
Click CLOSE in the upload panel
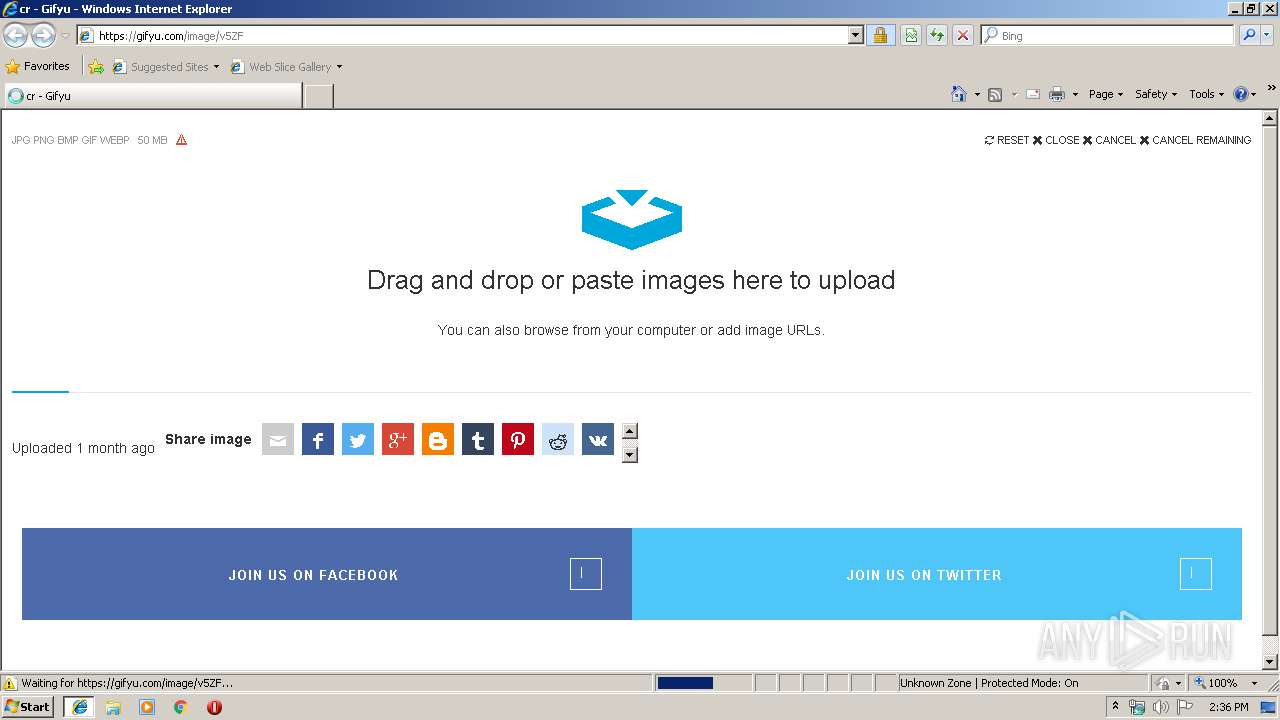(x=1056, y=140)
